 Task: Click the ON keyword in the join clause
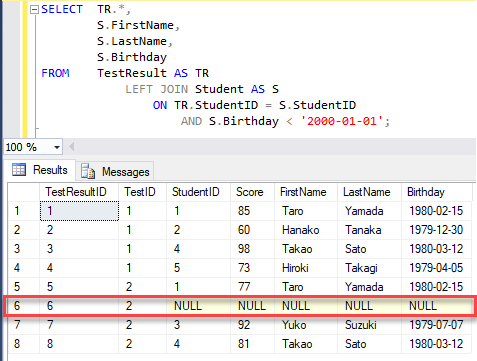(160, 105)
